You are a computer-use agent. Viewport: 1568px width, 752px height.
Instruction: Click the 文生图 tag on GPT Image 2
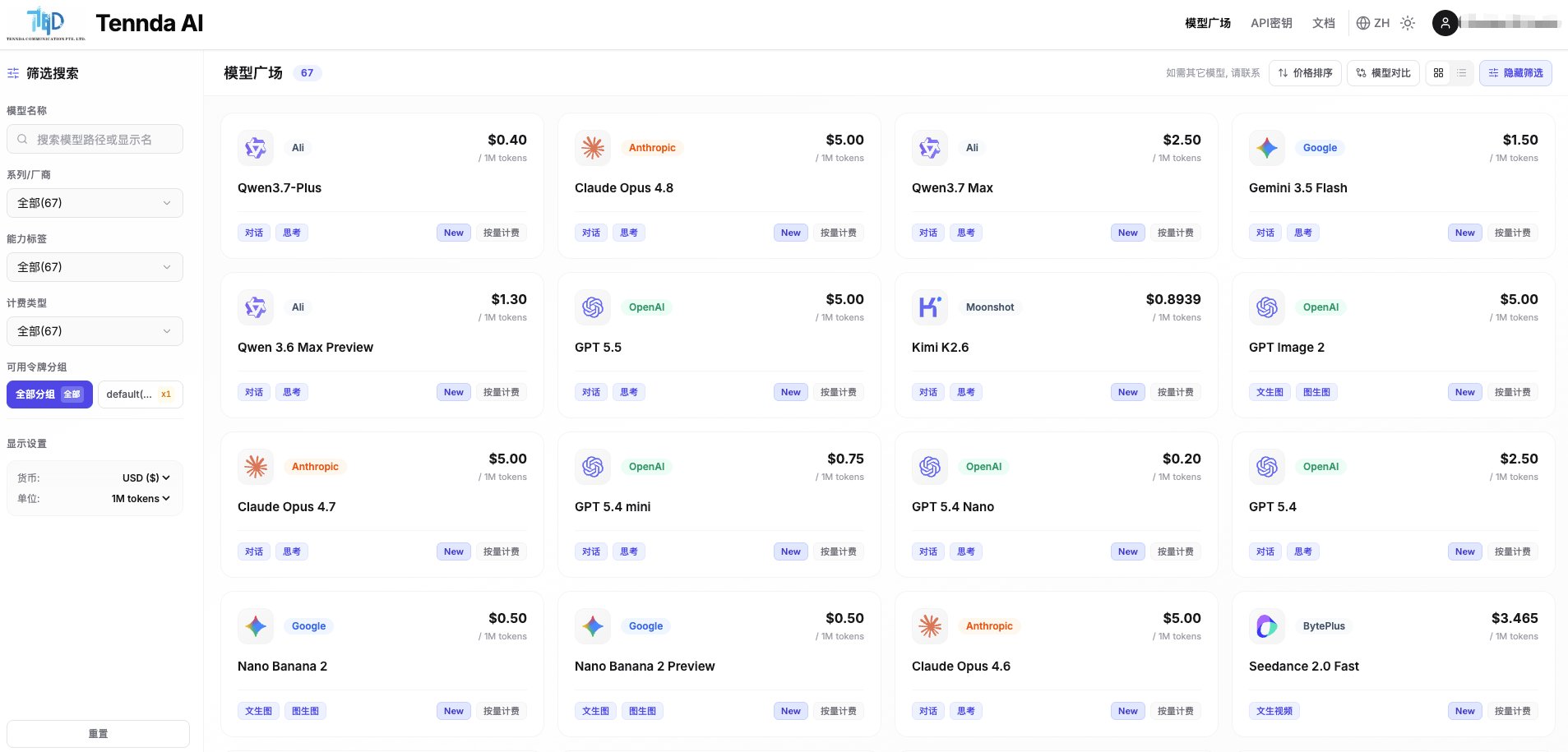(1270, 392)
